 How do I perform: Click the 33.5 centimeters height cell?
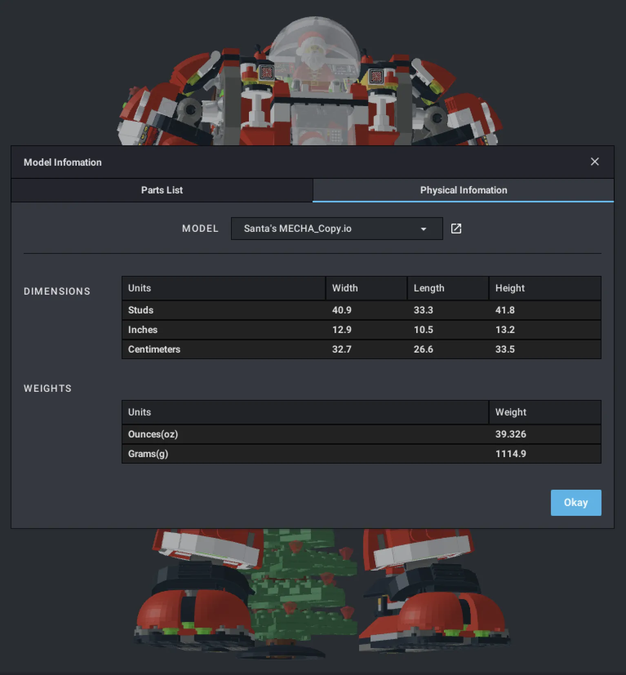[505, 350]
